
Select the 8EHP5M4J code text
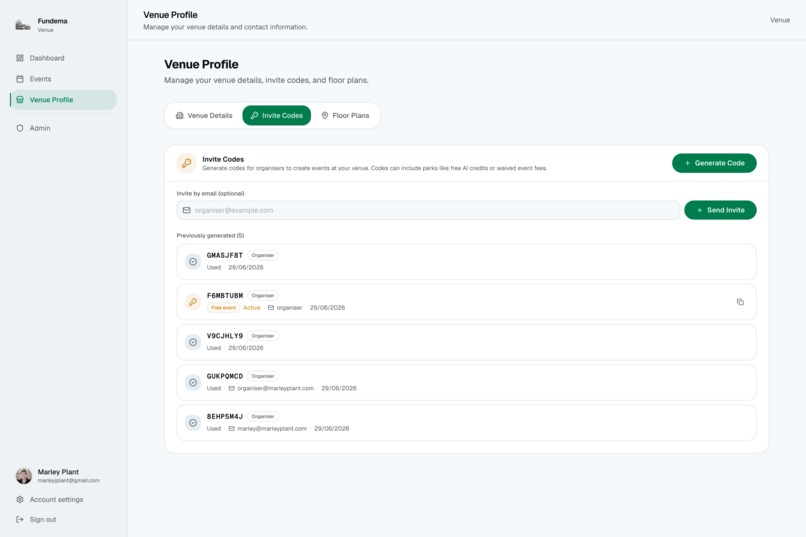tap(225, 416)
